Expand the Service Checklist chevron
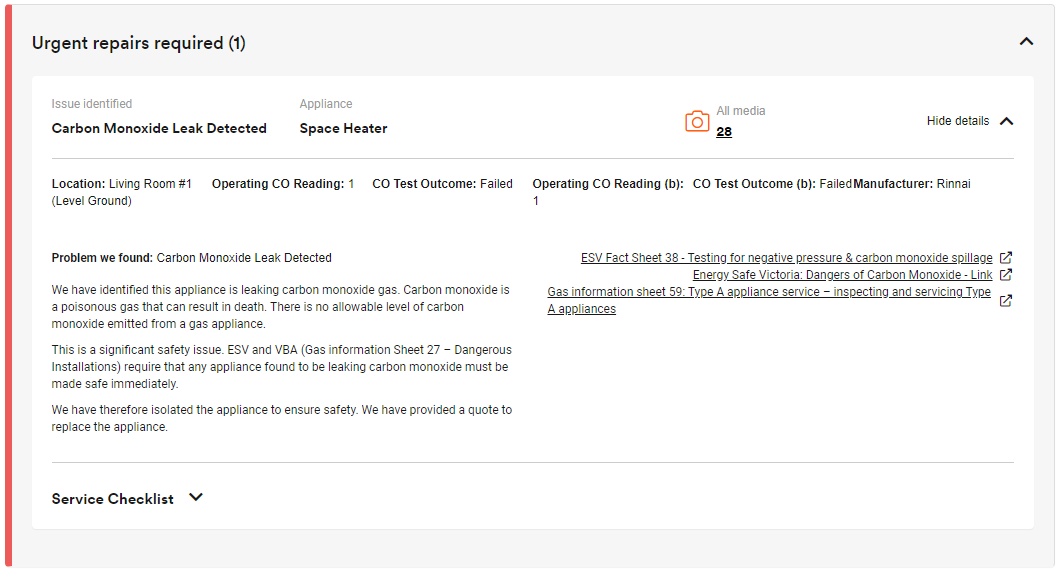The image size is (1058, 571). click(x=196, y=497)
